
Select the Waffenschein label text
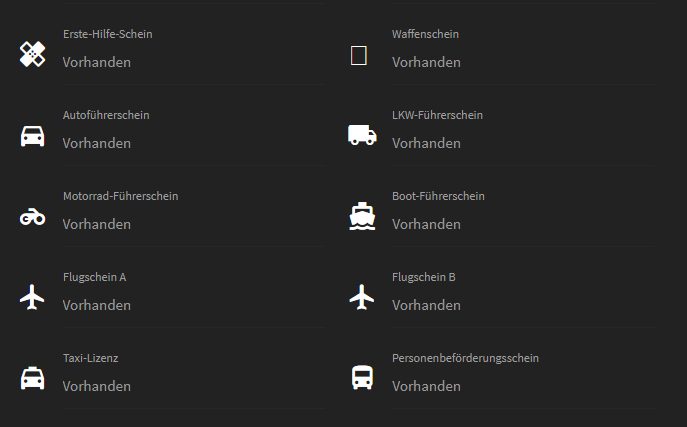(425, 34)
